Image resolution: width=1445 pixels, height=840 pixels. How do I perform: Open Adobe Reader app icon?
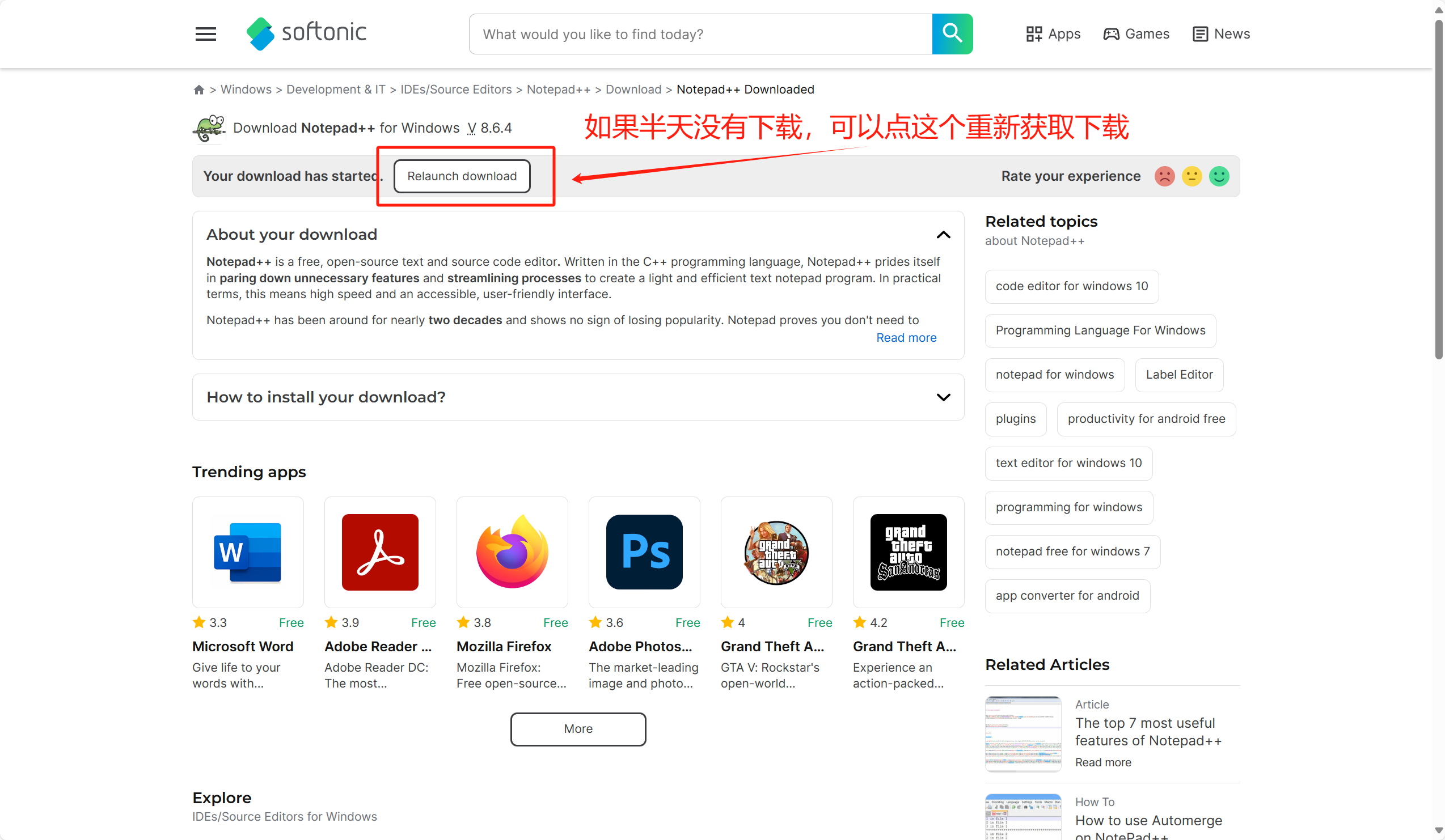[x=380, y=552]
